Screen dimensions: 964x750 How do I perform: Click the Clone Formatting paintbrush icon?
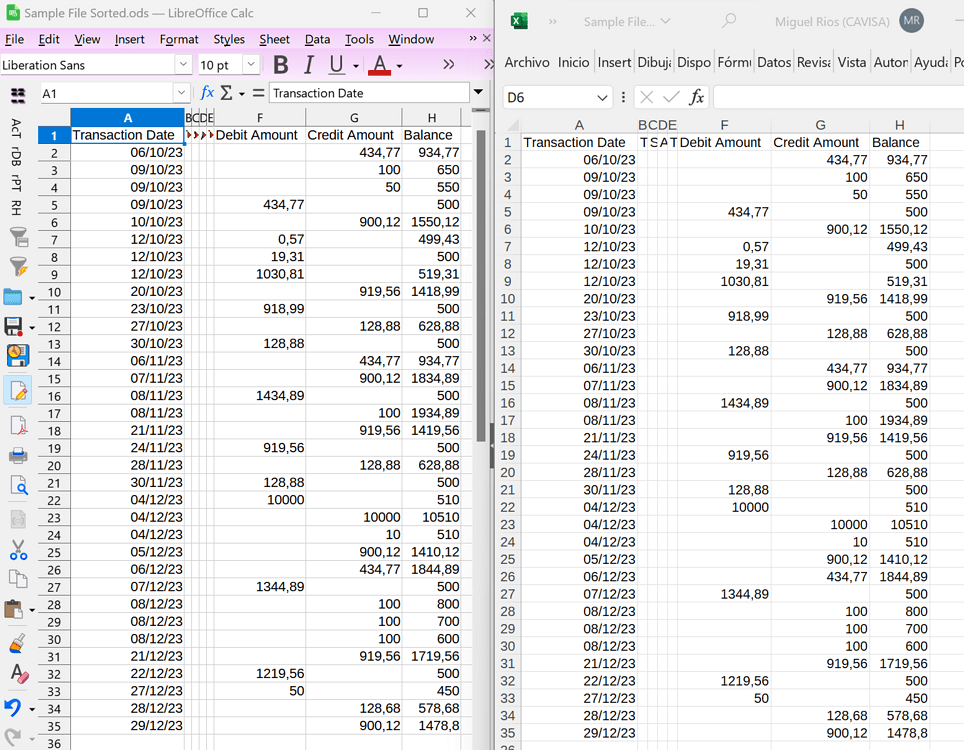pos(18,643)
